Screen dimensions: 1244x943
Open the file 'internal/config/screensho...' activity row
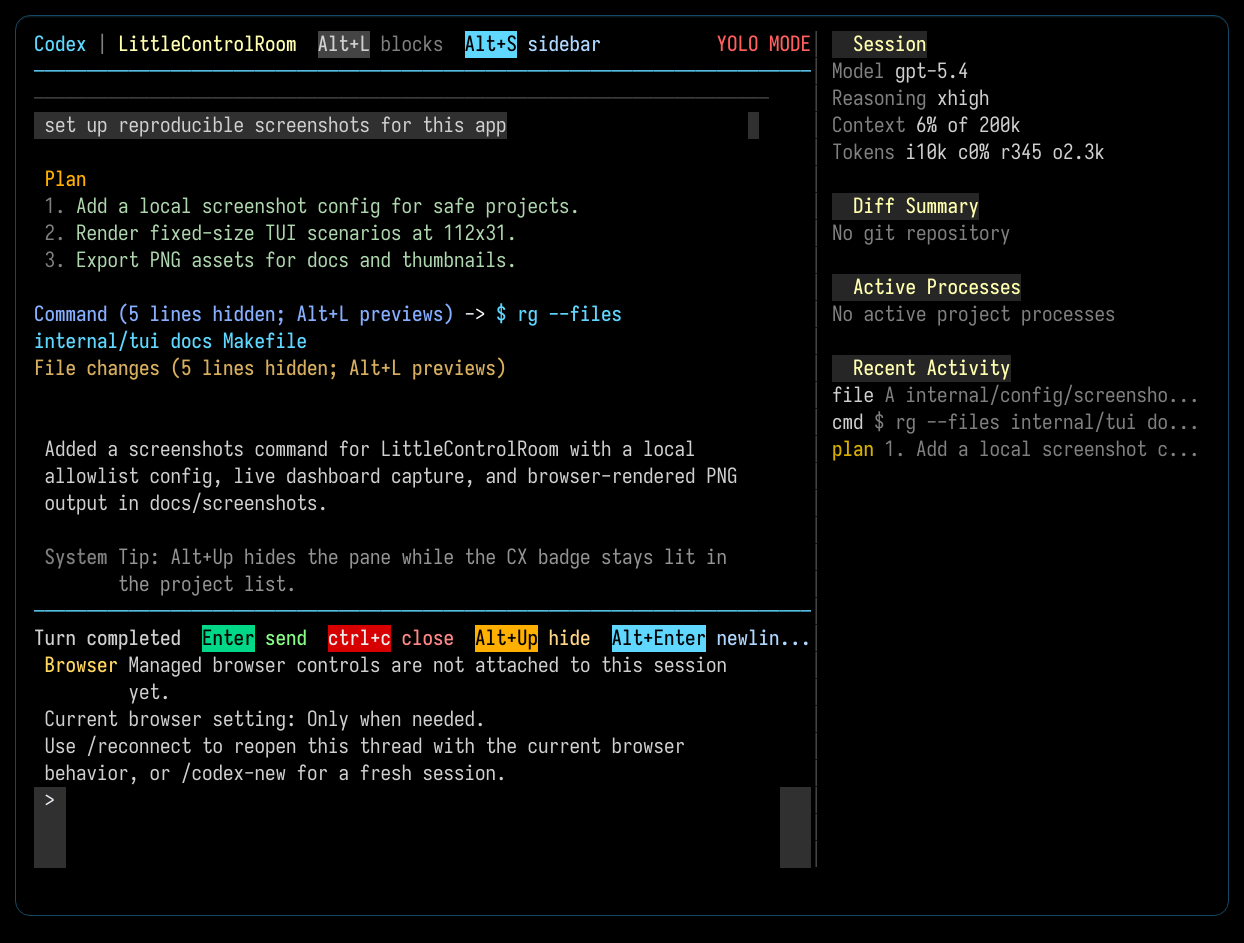pyautogui.click(x=1015, y=395)
